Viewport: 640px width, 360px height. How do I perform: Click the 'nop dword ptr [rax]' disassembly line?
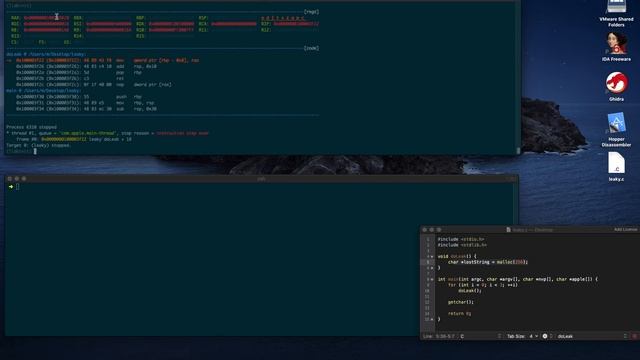94,84
